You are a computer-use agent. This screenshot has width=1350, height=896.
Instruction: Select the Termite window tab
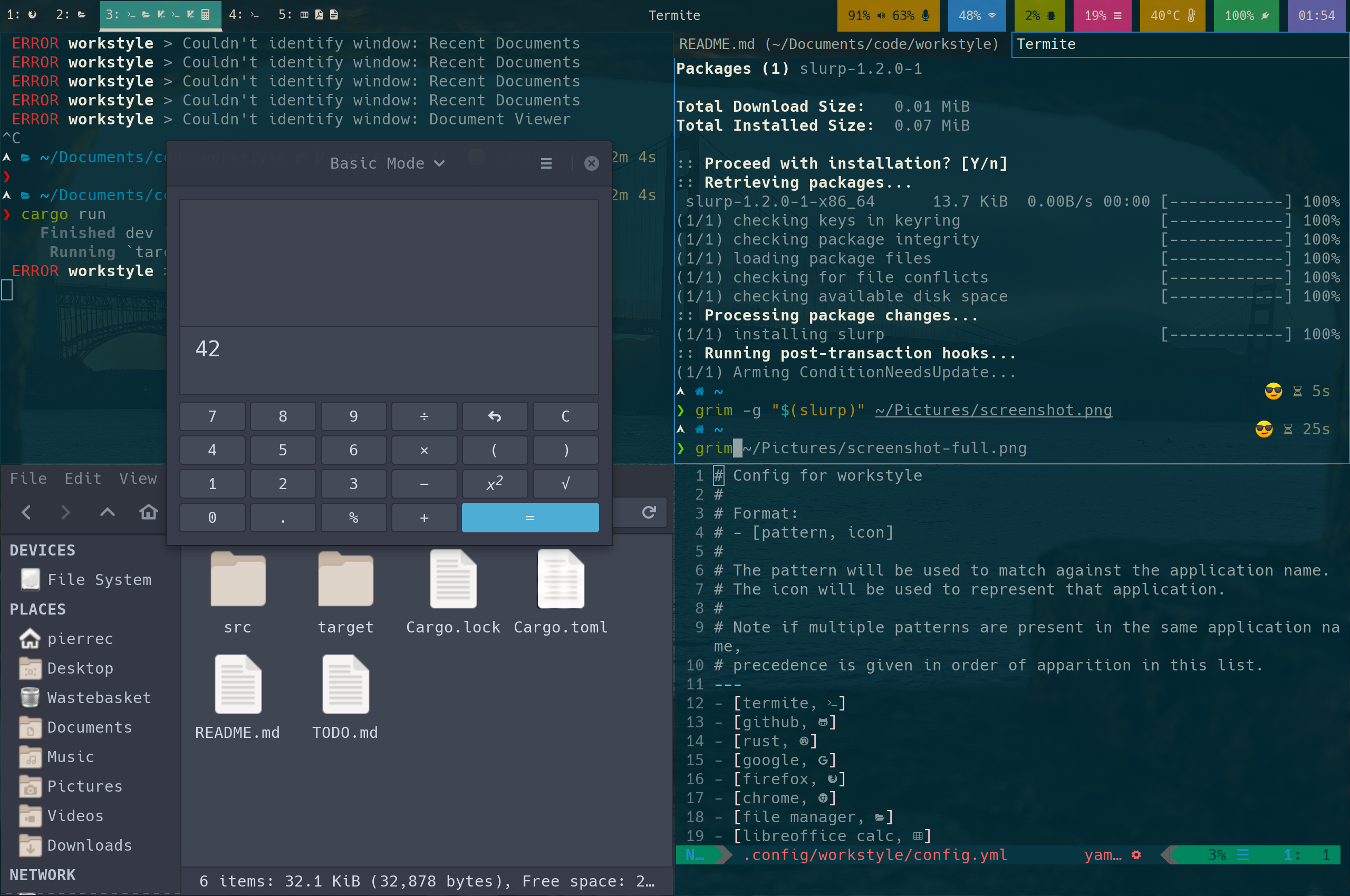(x=1180, y=44)
